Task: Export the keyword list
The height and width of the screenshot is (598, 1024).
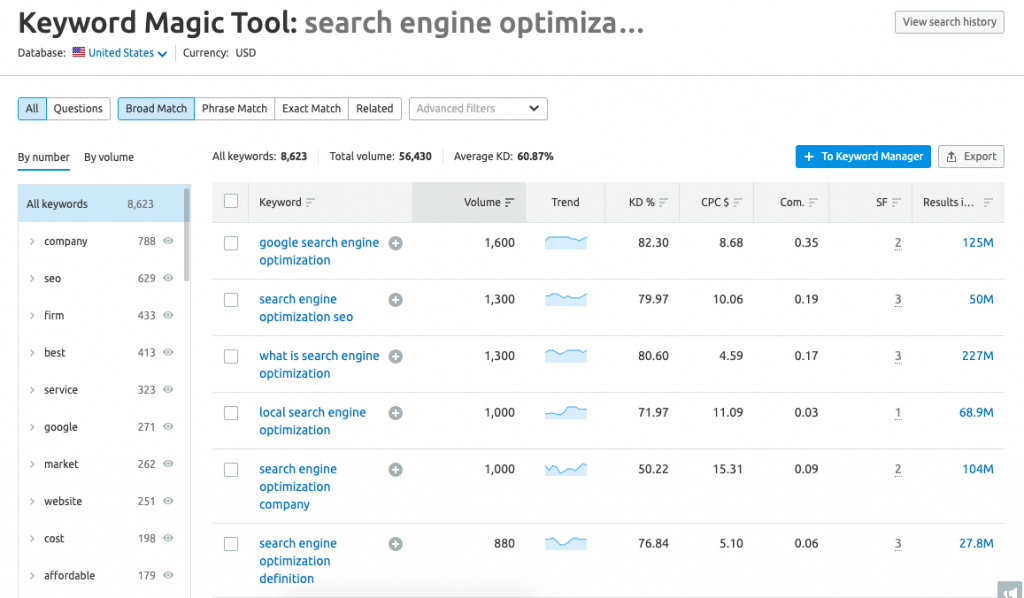Action: click(971, 157)
